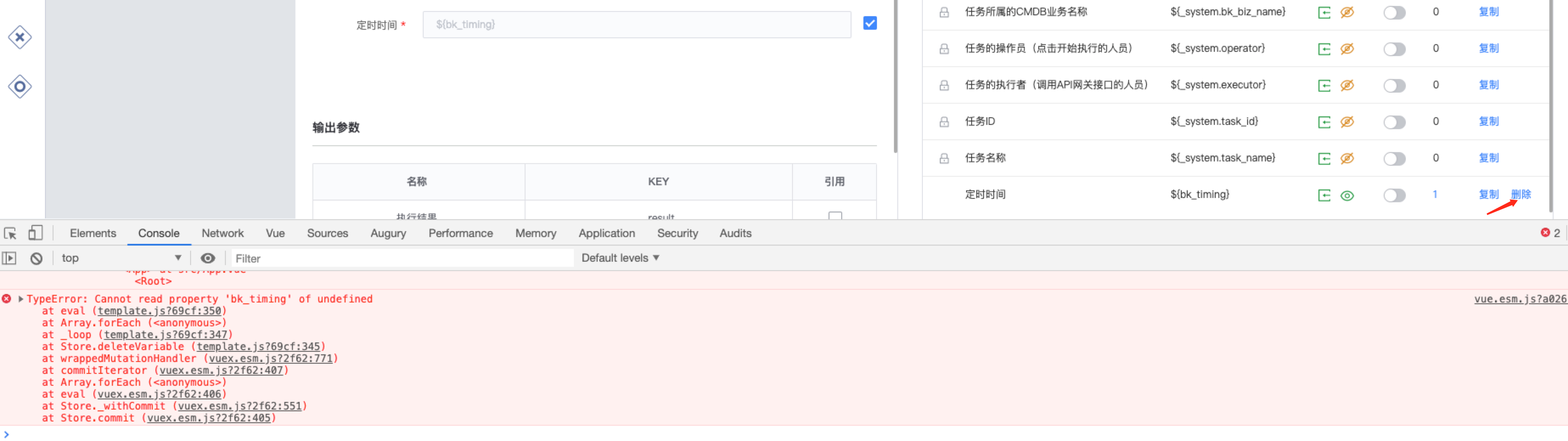1568x441 pixels.
Task: Open the top frame context dropdown
Action: point(122,257)
